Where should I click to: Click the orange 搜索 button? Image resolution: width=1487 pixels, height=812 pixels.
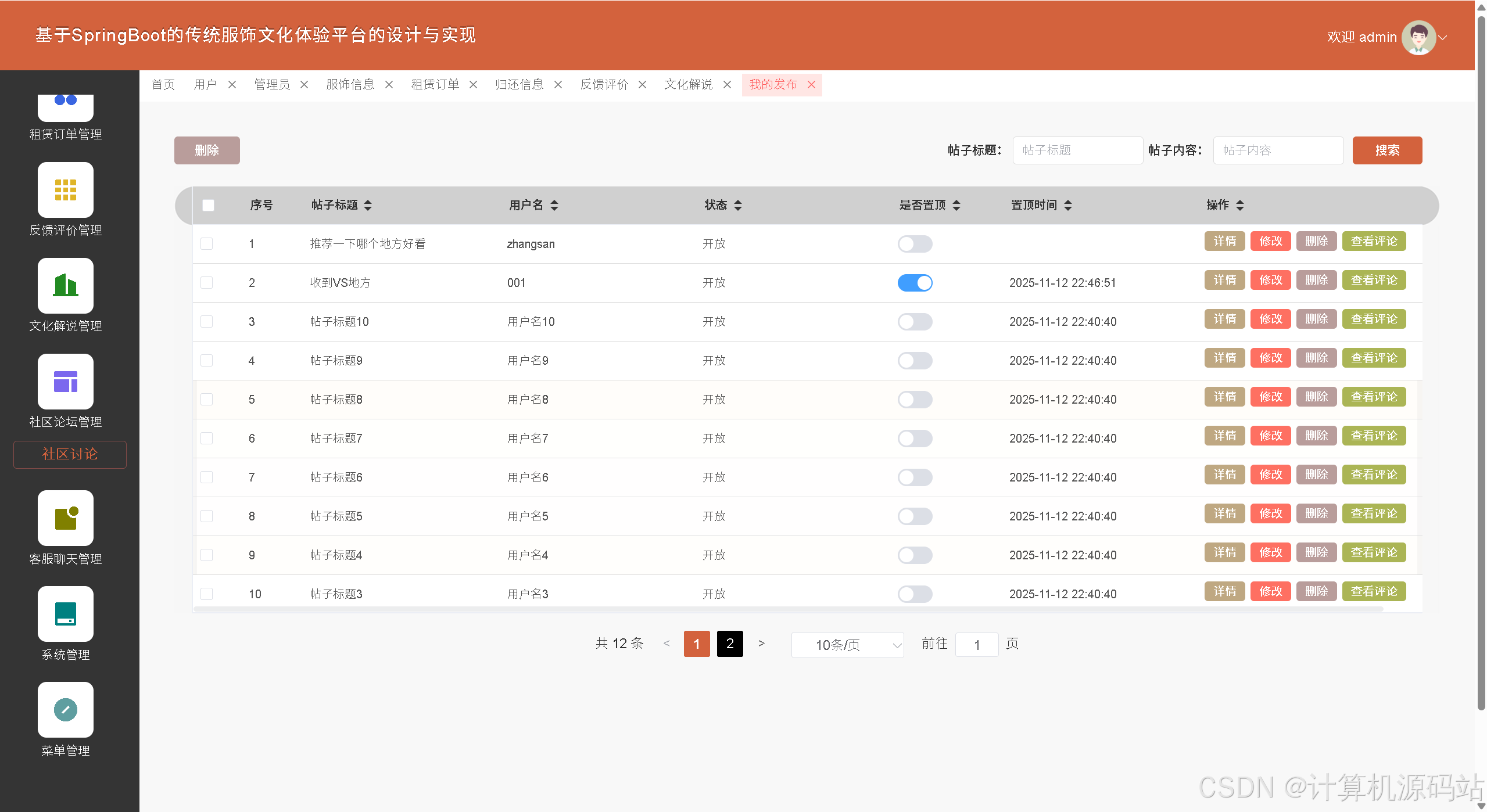pyautogui.click(x=1386, y=150)
